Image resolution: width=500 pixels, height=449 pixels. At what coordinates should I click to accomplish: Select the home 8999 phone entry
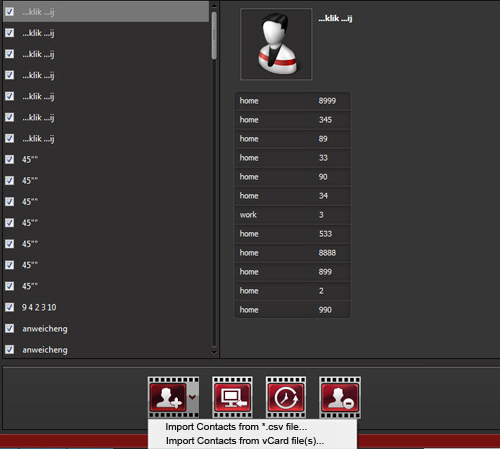click(x=292, y=101)
